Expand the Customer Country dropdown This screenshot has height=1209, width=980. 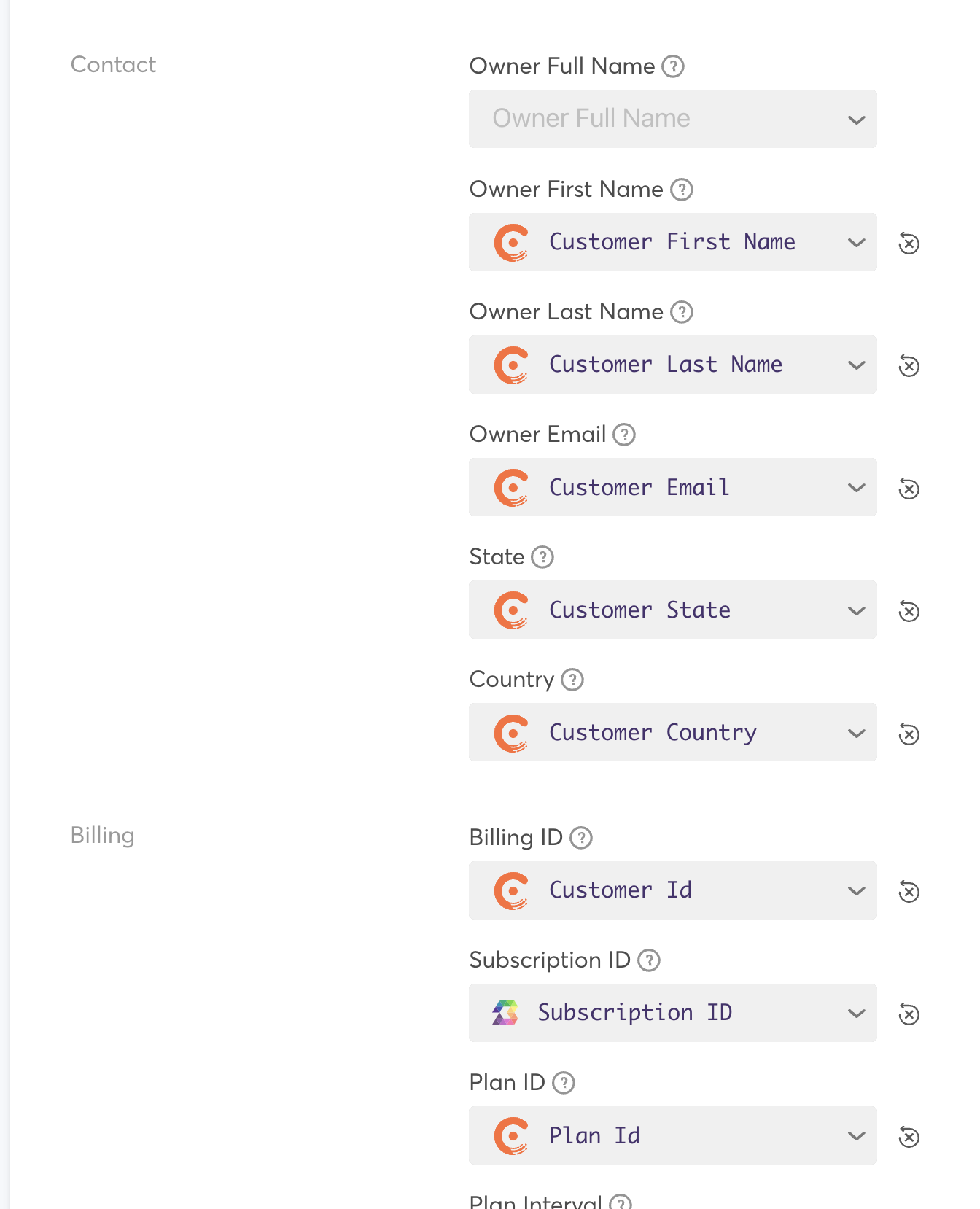coord(672,732)
